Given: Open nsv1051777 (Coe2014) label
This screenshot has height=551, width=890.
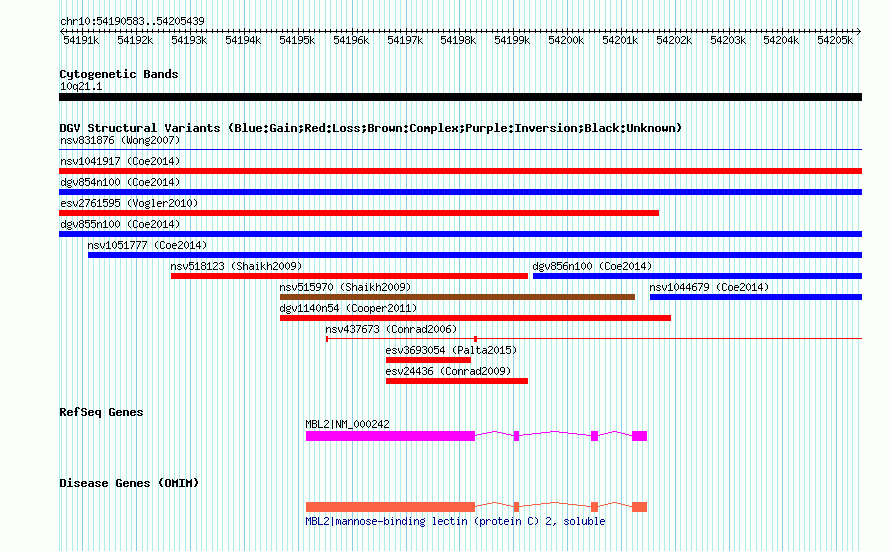Looking at the screenshot, I should (148, 245).
